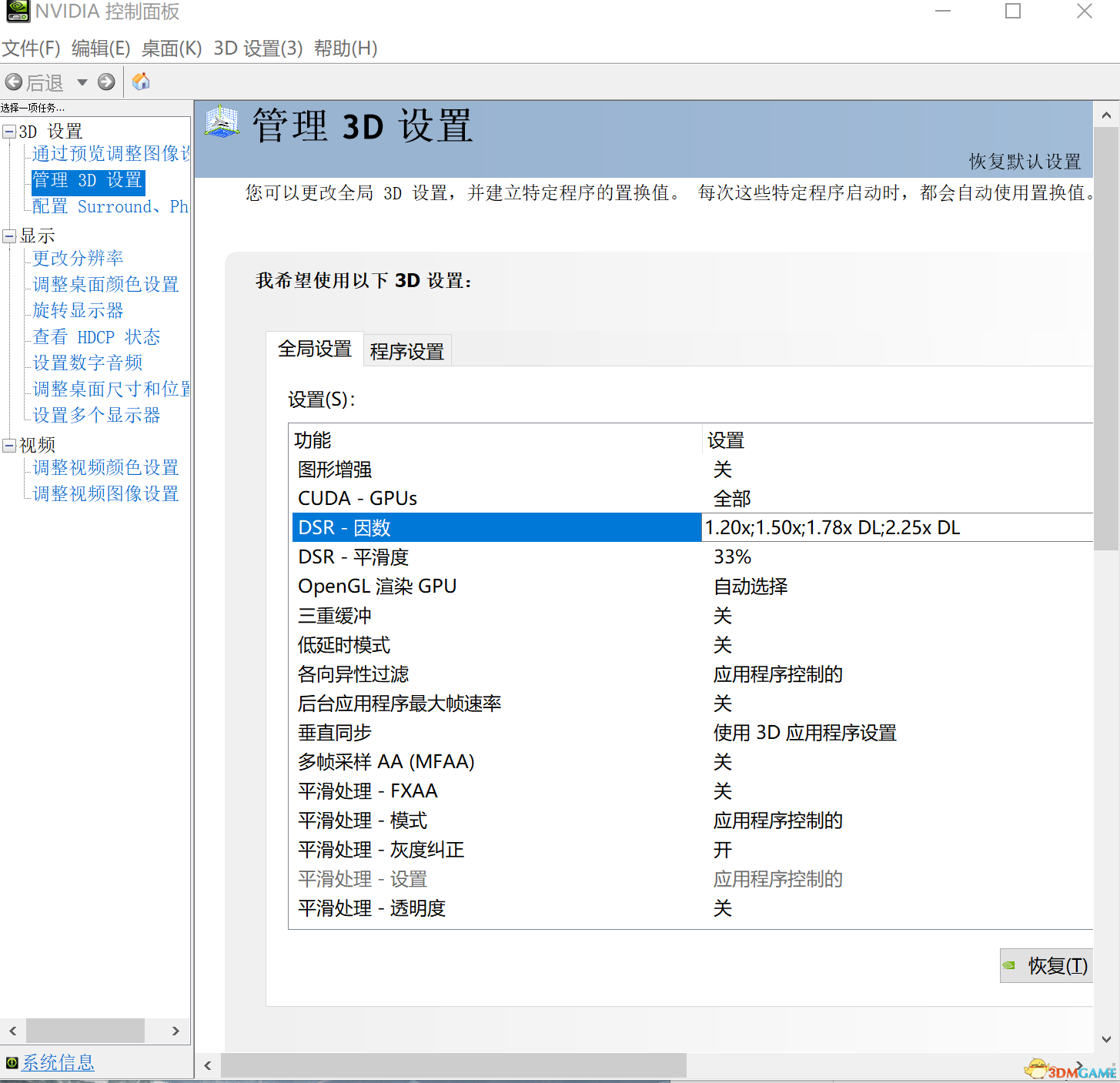Click the main panel horizontal scrollbar thumb
Screen dimensions: 1120x1083
pyautogui.click(x=453, y=1066)
